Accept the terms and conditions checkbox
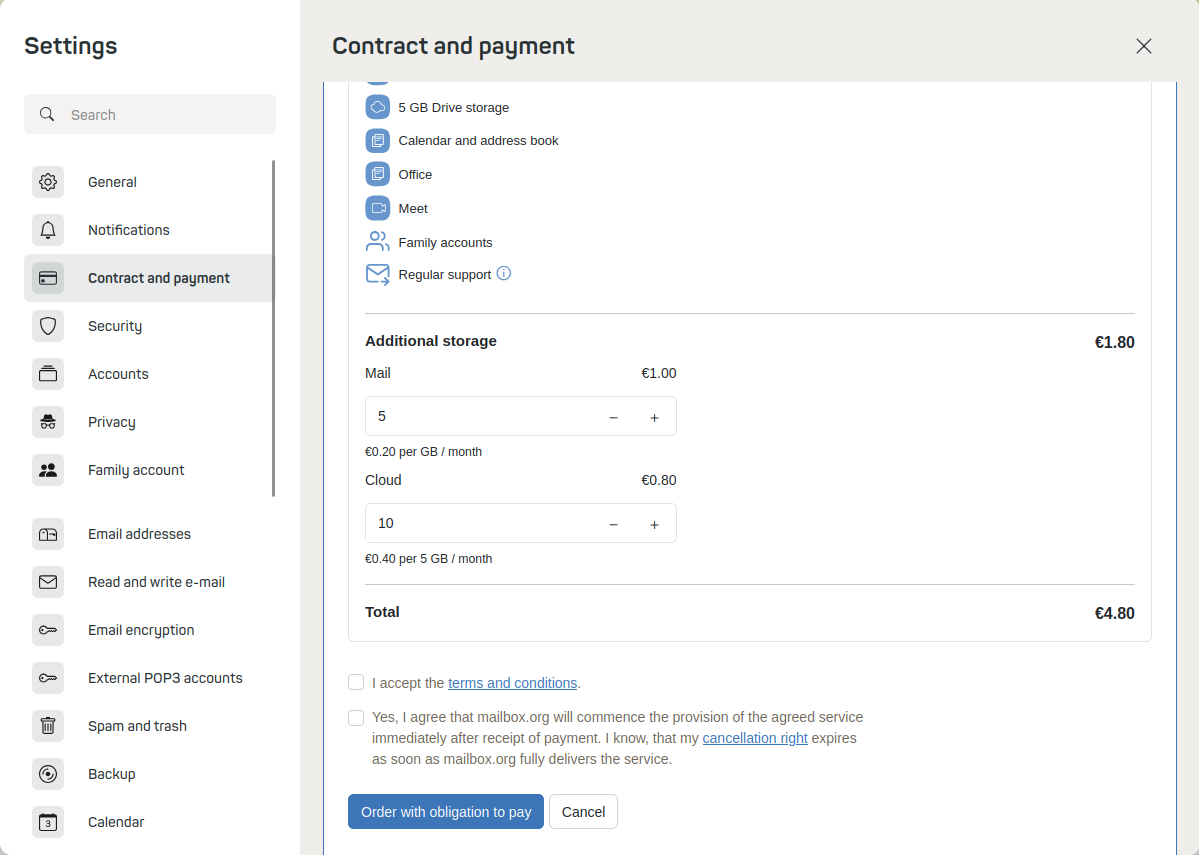Image resolution: width=1199 pixels, height=855 pixels. 356,682
